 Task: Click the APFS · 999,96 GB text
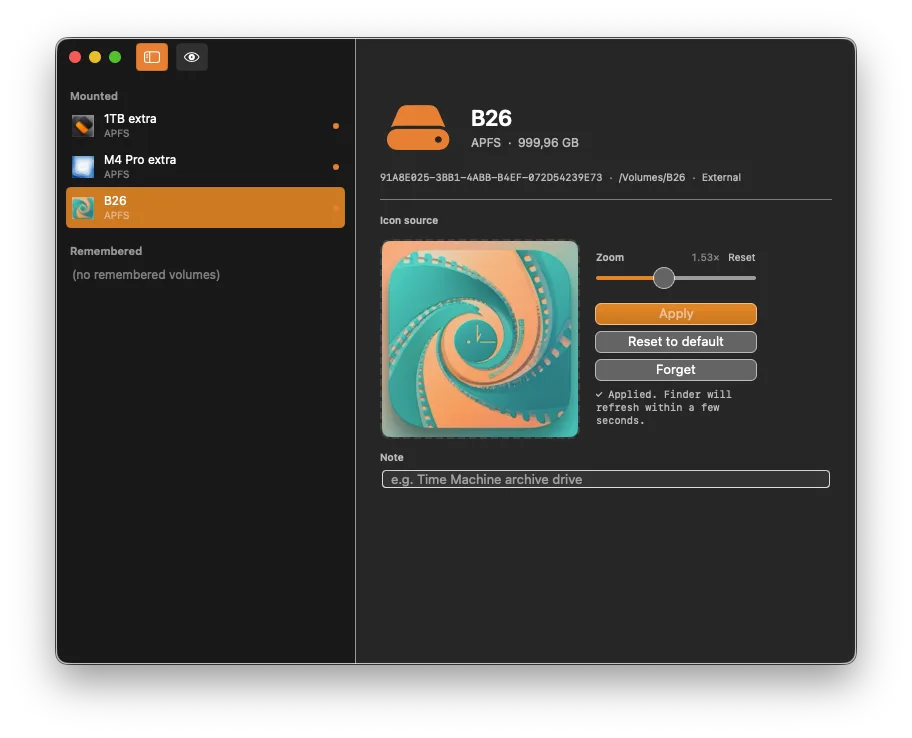[x=525, y=142]
